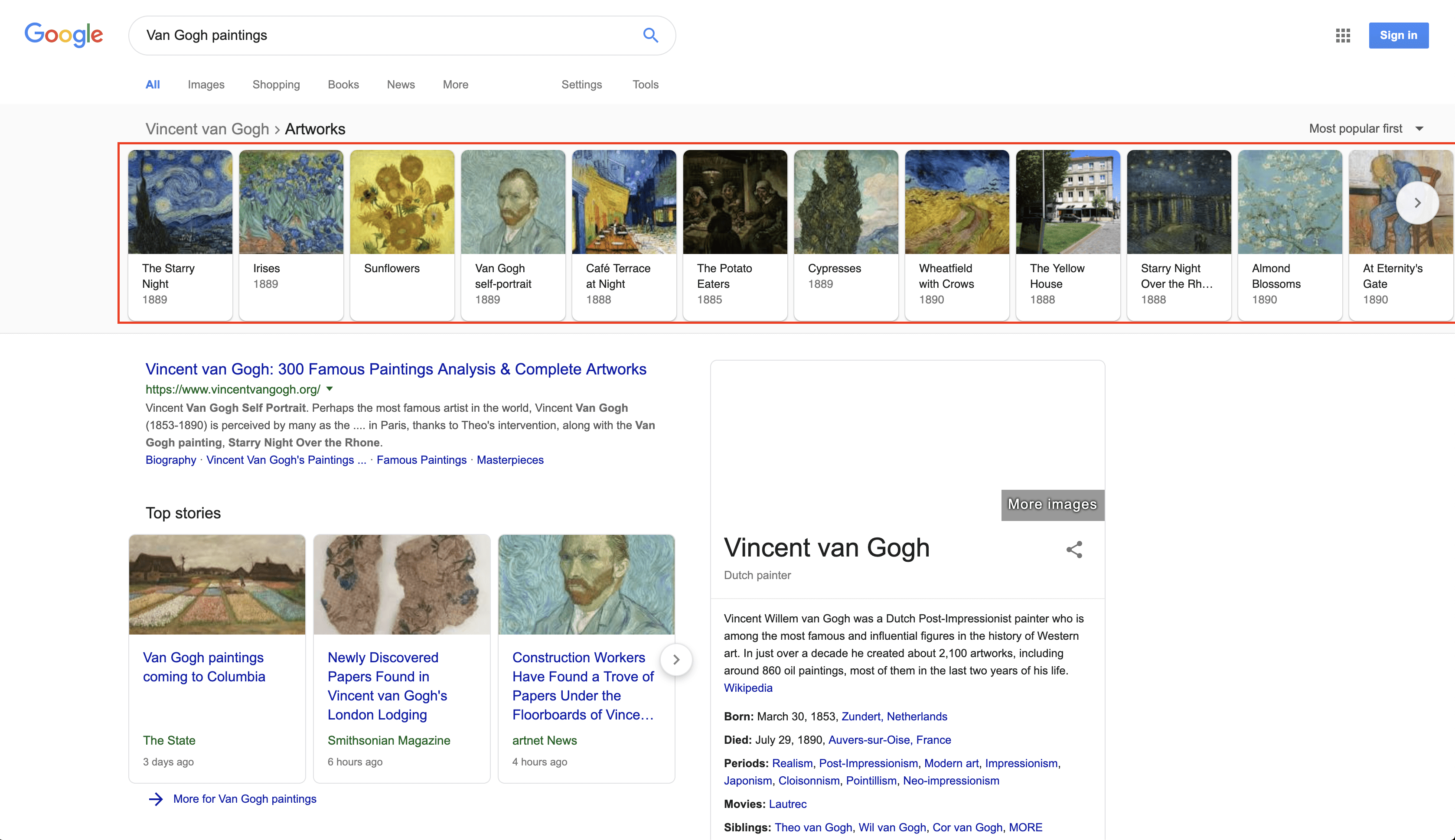Click the Impressionism period link
The image size is (1455, 840).
1021,763
